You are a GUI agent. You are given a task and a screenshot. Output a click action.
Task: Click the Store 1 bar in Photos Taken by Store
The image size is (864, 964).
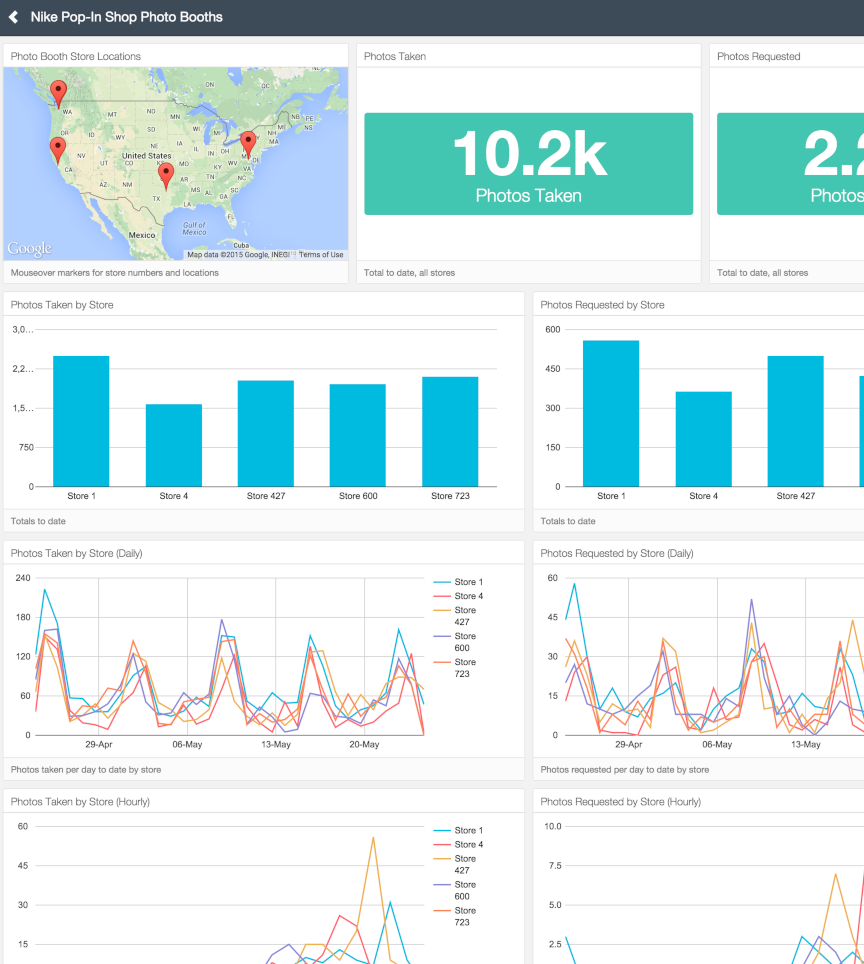(81, 421)
